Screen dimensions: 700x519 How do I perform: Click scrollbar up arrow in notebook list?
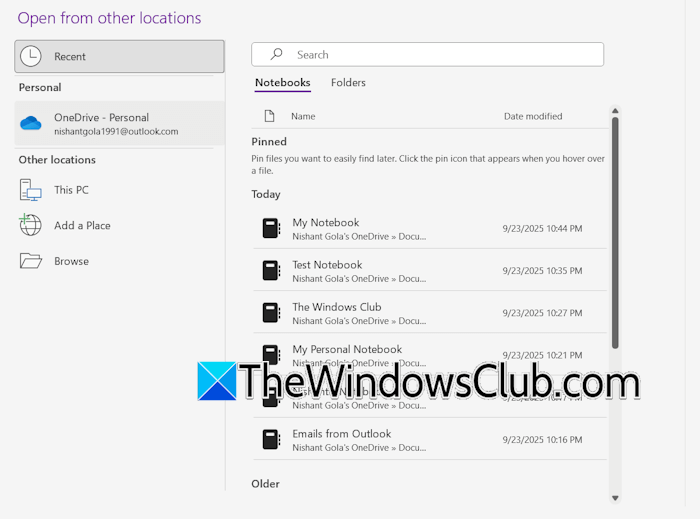[x=615, y=111]
